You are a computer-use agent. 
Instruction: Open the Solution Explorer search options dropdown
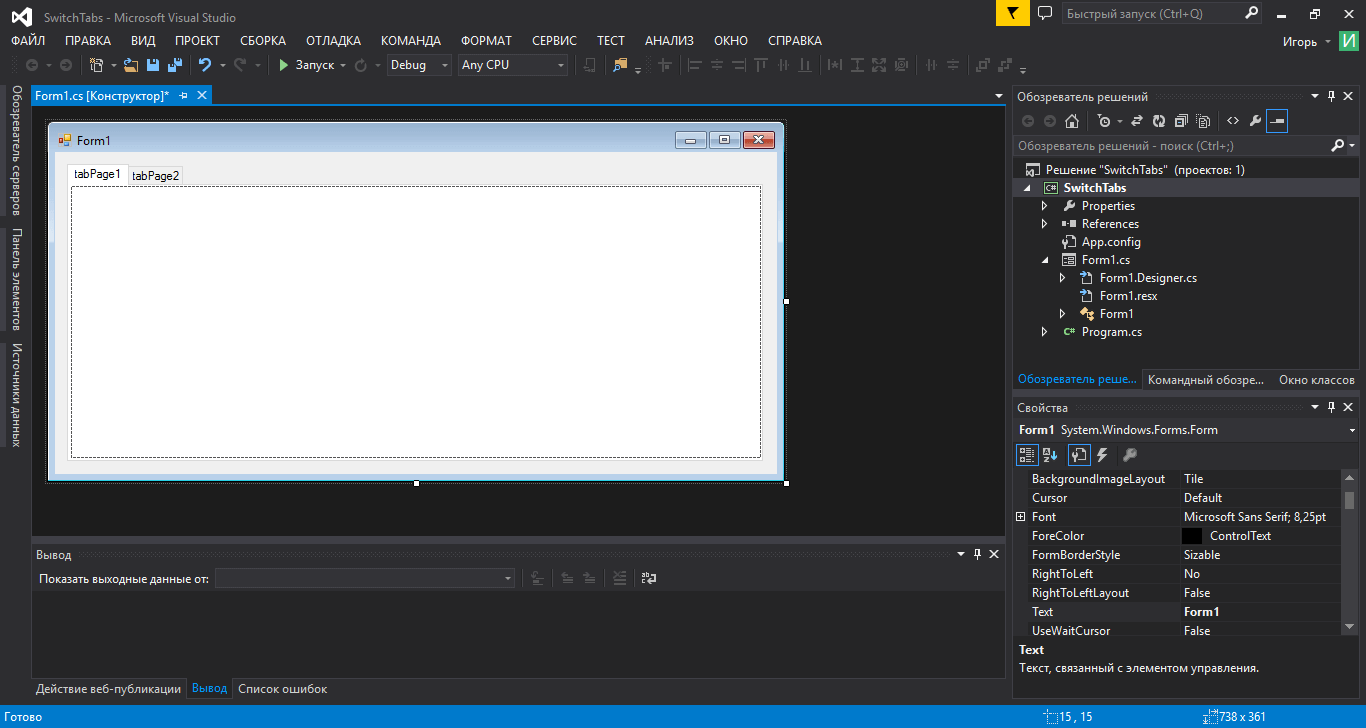(x=1353, y=146)
